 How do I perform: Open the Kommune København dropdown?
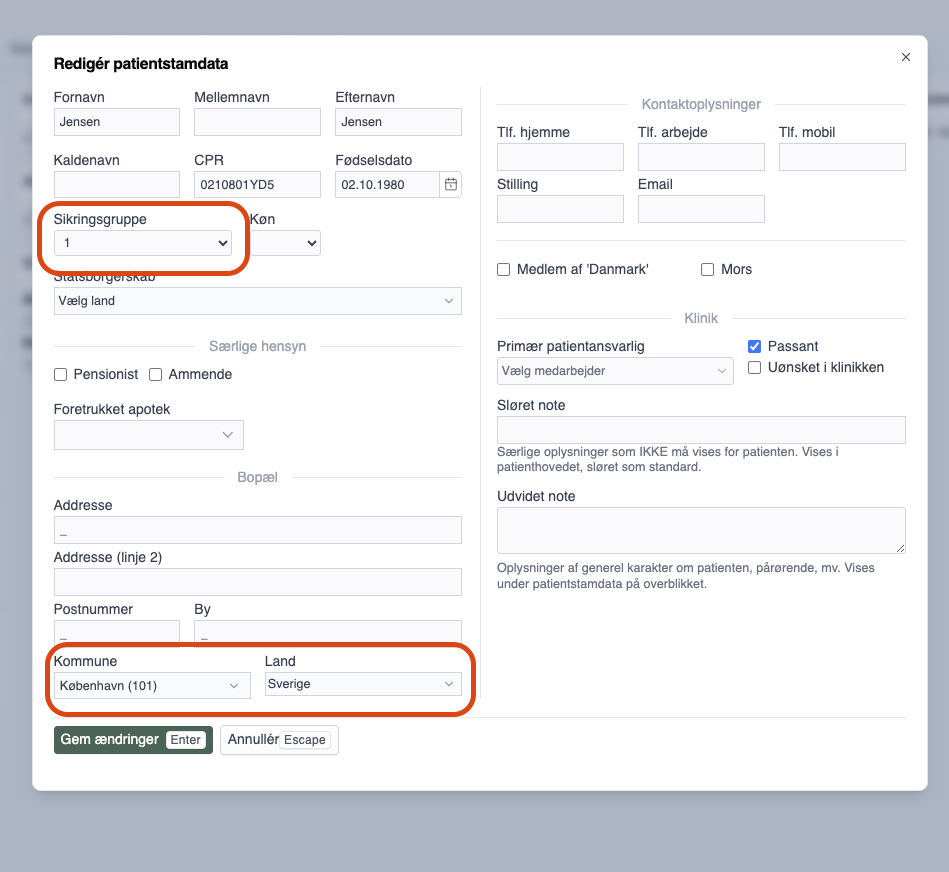click(152, 685)
